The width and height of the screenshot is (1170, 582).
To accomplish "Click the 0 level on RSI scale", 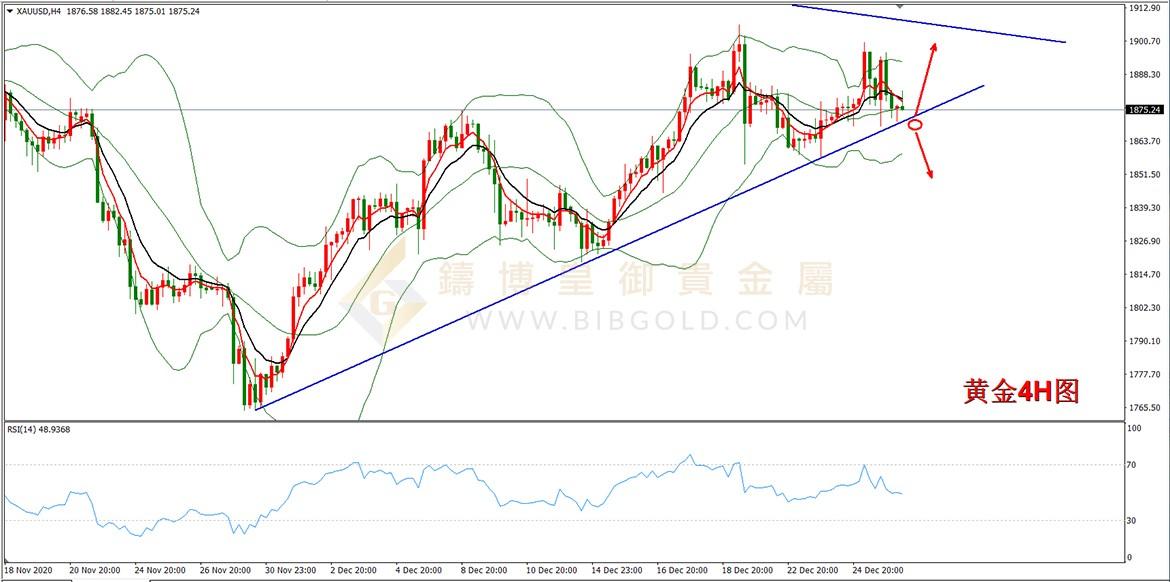I will tap(1130, 558).
